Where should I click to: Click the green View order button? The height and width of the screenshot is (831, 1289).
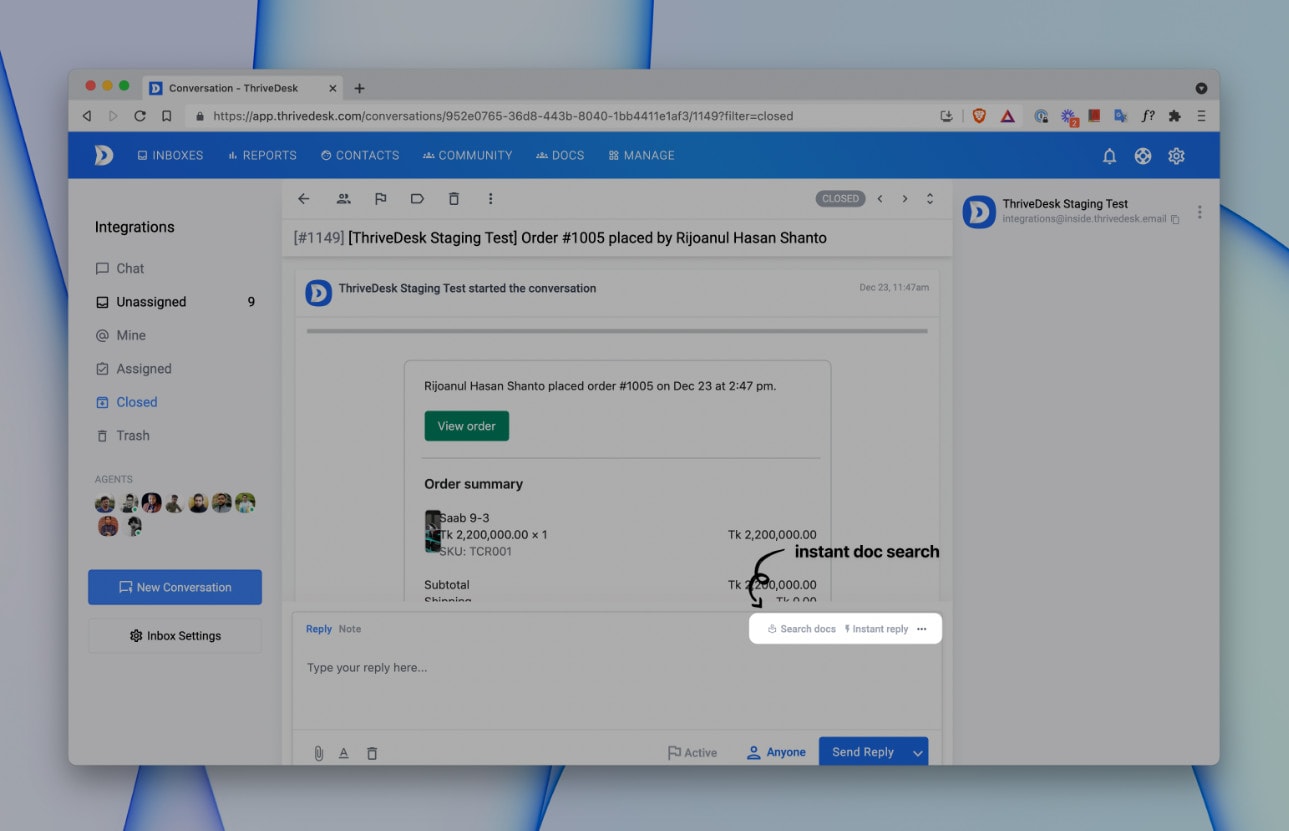tap(467, 426)
